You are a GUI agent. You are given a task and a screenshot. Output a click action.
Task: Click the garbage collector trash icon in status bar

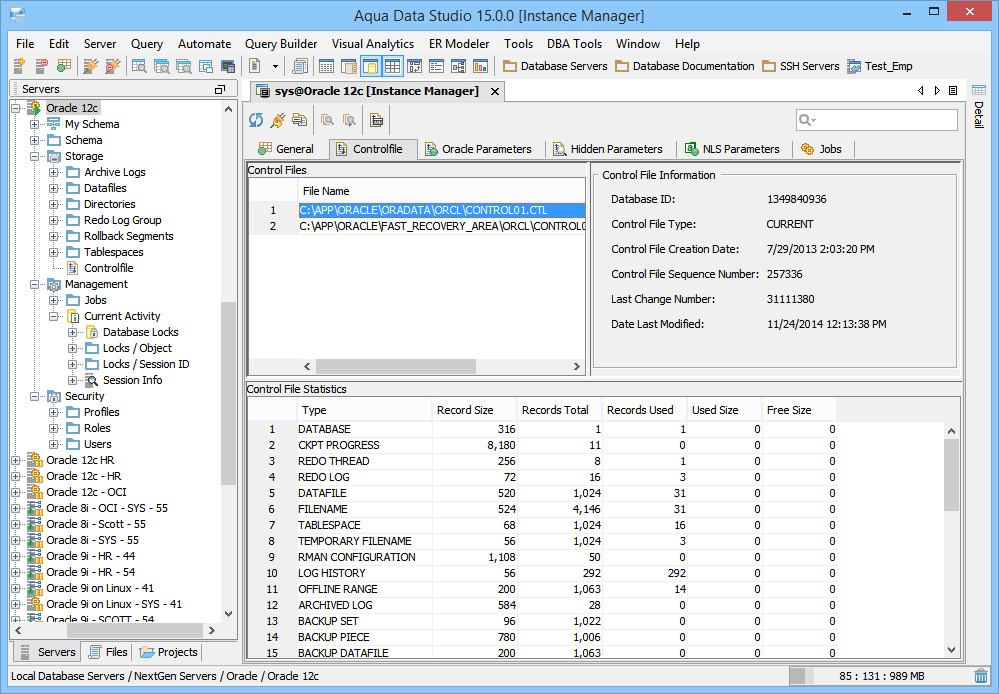(981, 676)
